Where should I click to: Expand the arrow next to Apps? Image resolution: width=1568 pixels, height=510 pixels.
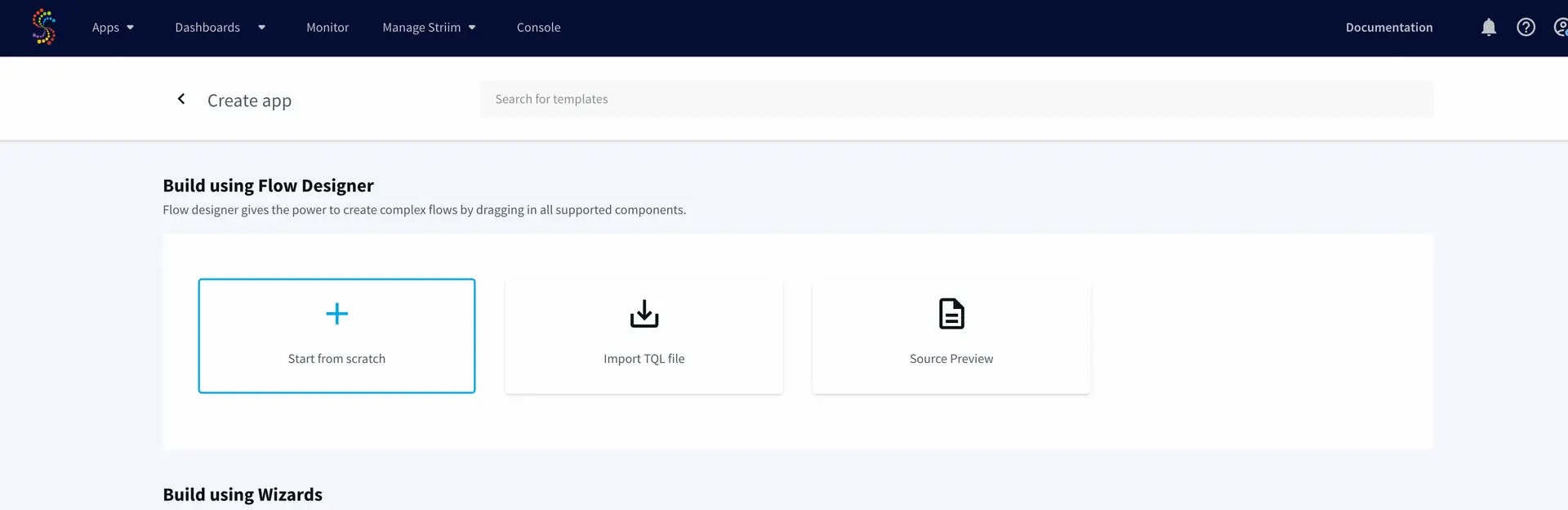tap(130, 28)
